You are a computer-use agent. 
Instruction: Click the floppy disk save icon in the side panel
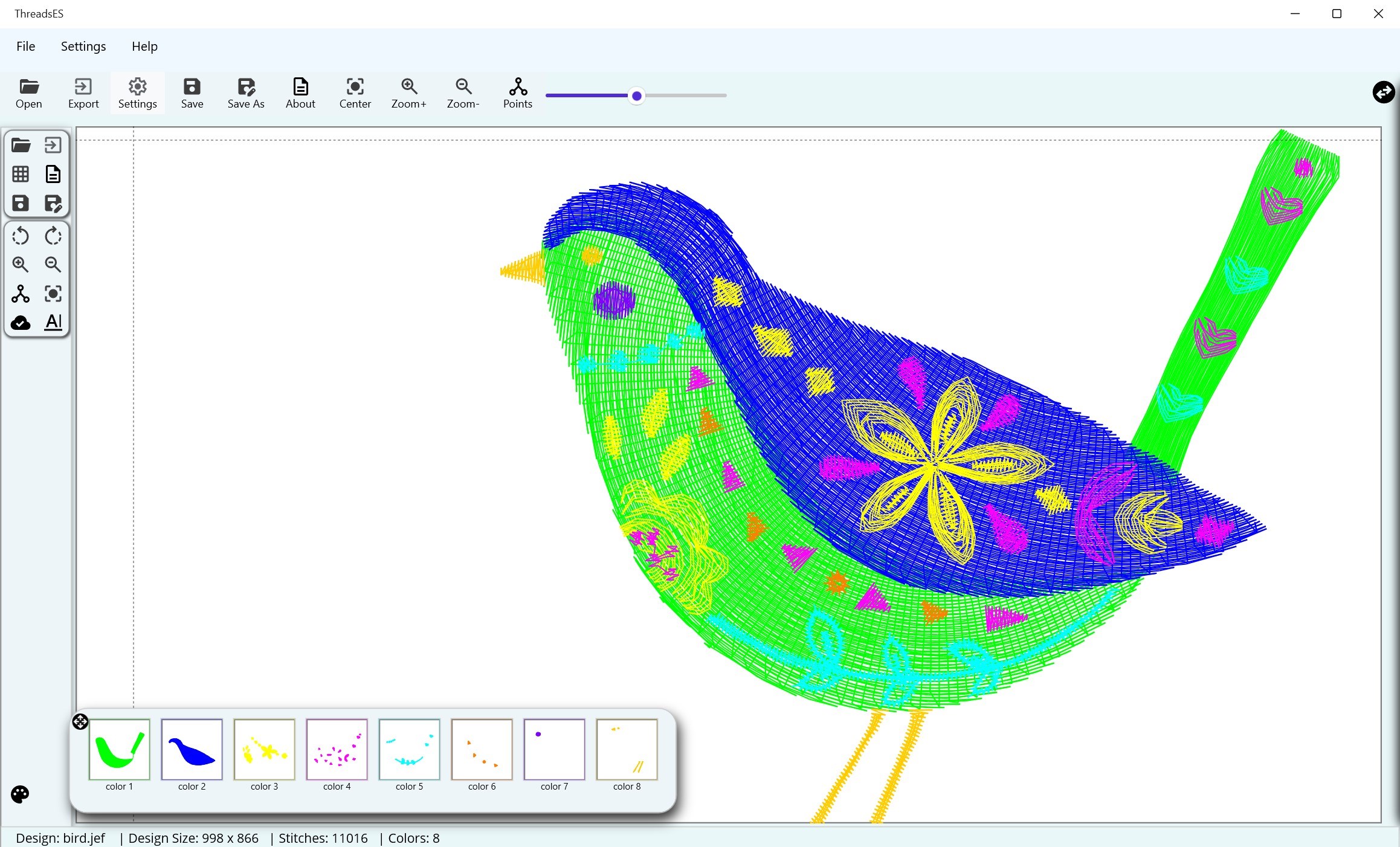coord(21,203)
